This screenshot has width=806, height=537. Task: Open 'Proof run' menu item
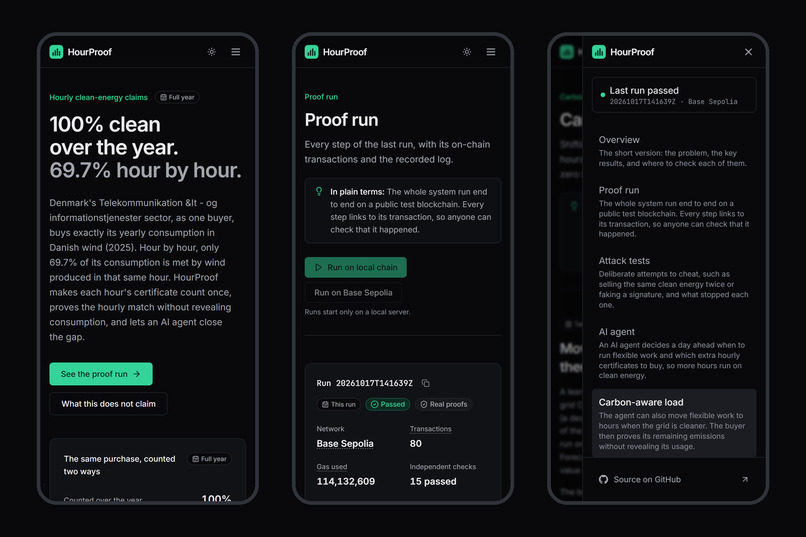point(674,212)
